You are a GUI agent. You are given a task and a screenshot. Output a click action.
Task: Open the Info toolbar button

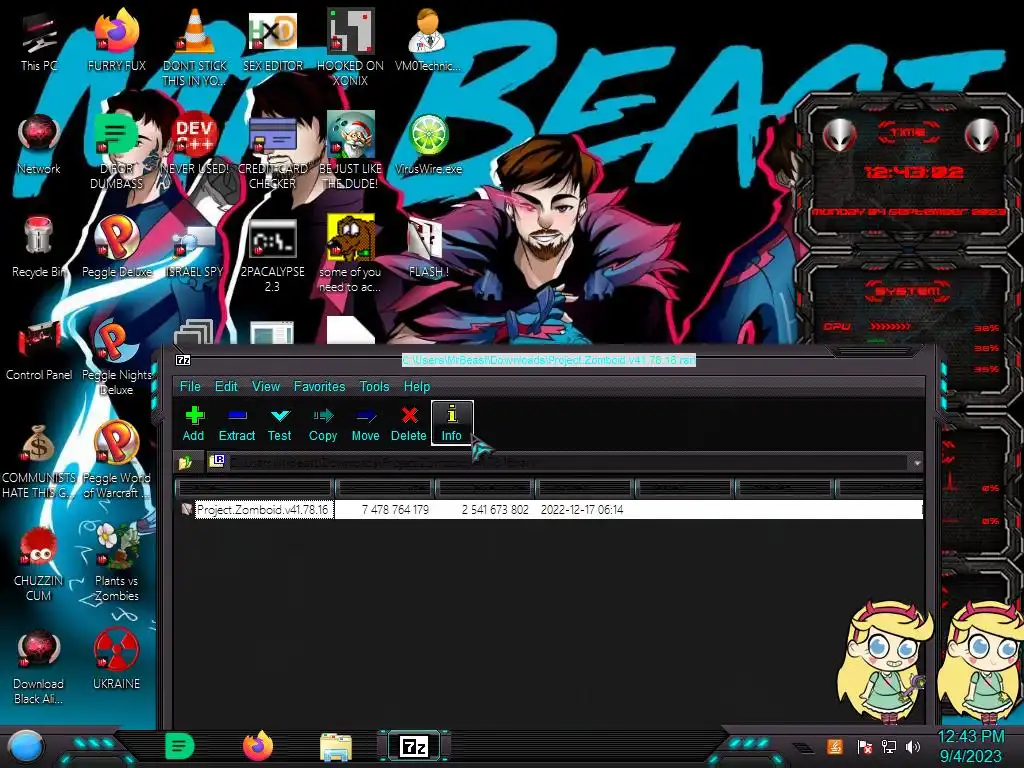[452, 423]
